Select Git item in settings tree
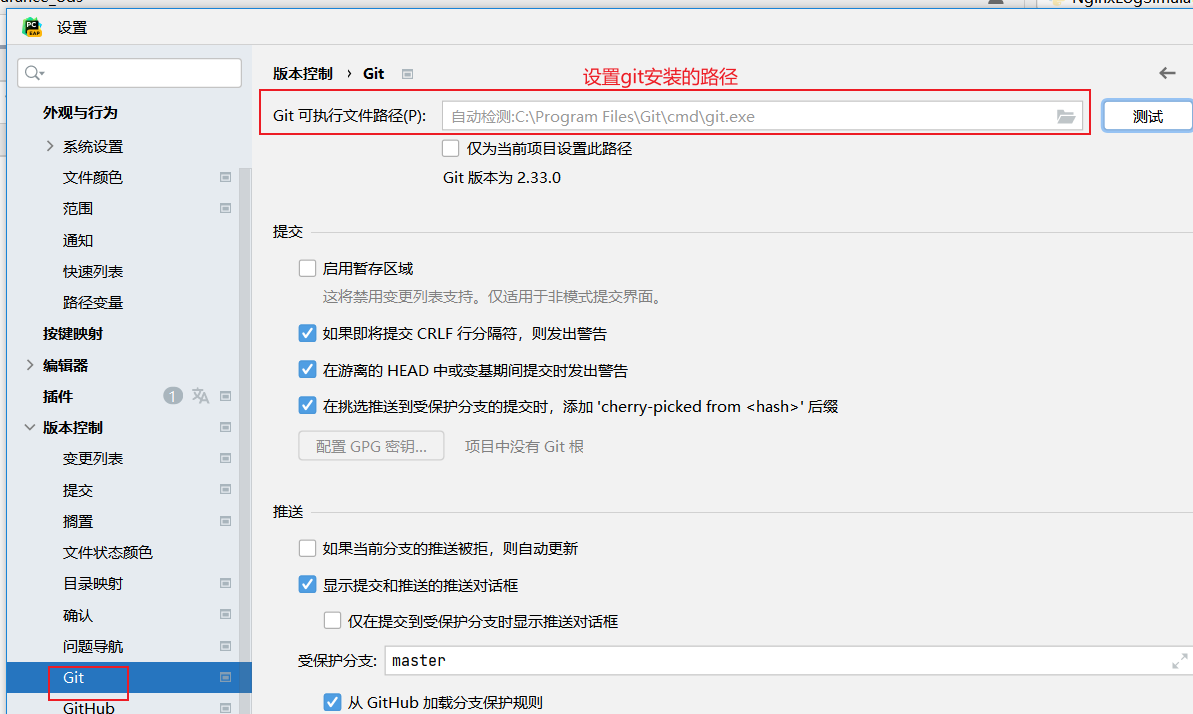This screenshot has height=714, width=1193. (x=73, y=677)
